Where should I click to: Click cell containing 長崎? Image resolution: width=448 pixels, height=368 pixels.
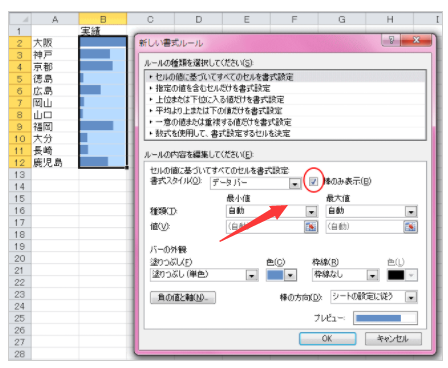pyautogui.click(x=55, y=151)
